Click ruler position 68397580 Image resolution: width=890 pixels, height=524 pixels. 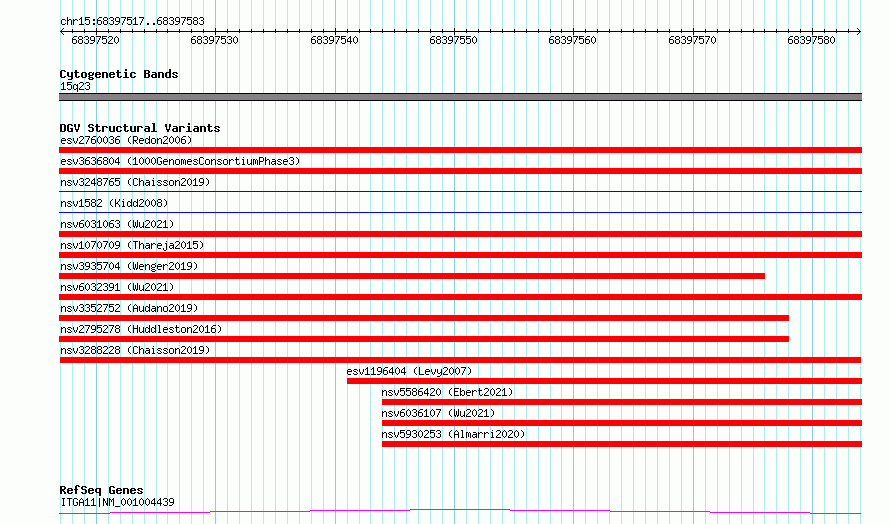pos(812,40)
